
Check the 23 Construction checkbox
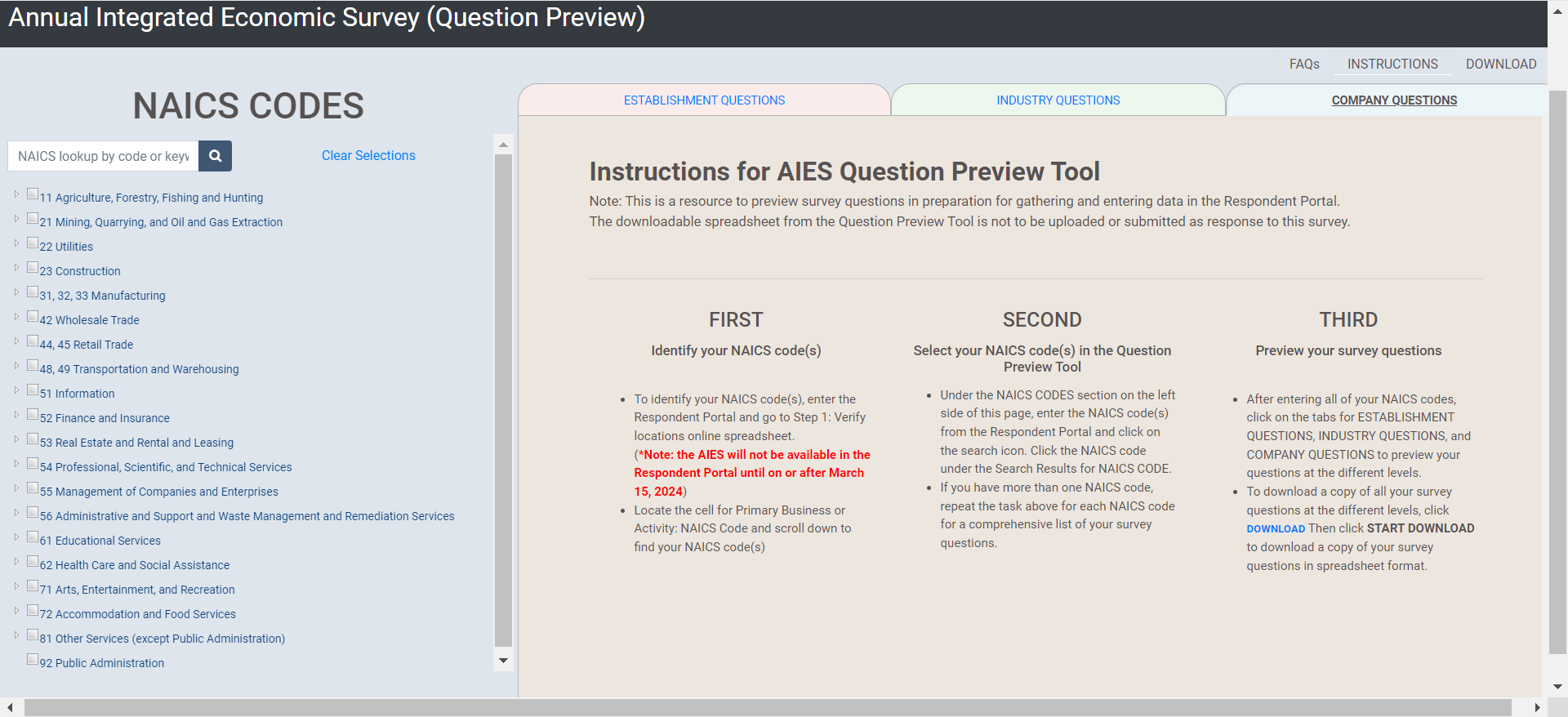(33, 268)
